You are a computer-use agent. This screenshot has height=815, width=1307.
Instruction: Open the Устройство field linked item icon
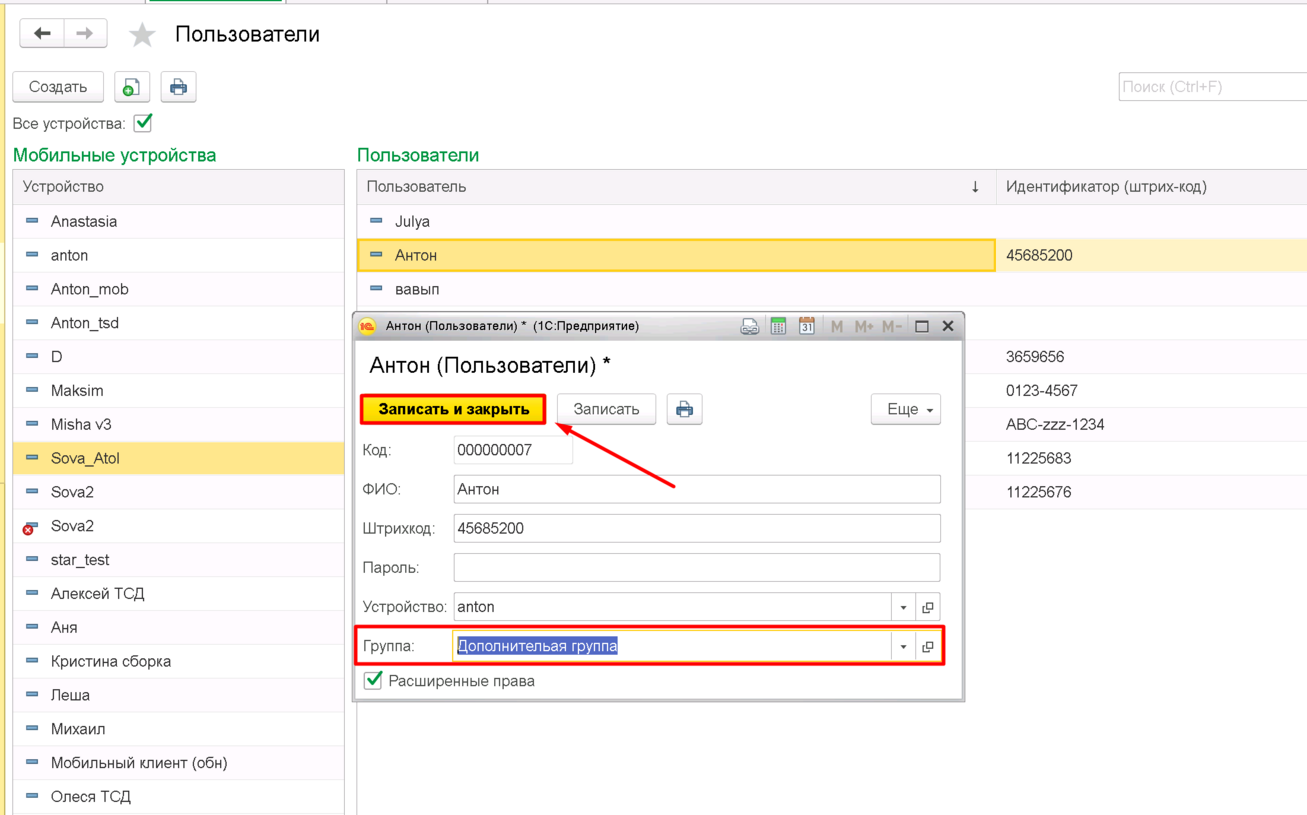pyautogui.click(x=928, y=607)
